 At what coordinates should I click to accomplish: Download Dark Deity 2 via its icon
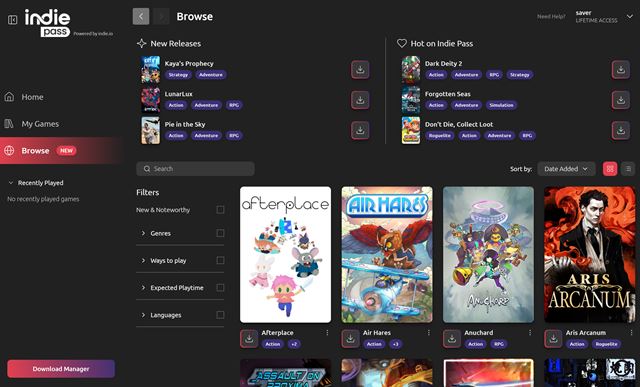pos(620,69)
